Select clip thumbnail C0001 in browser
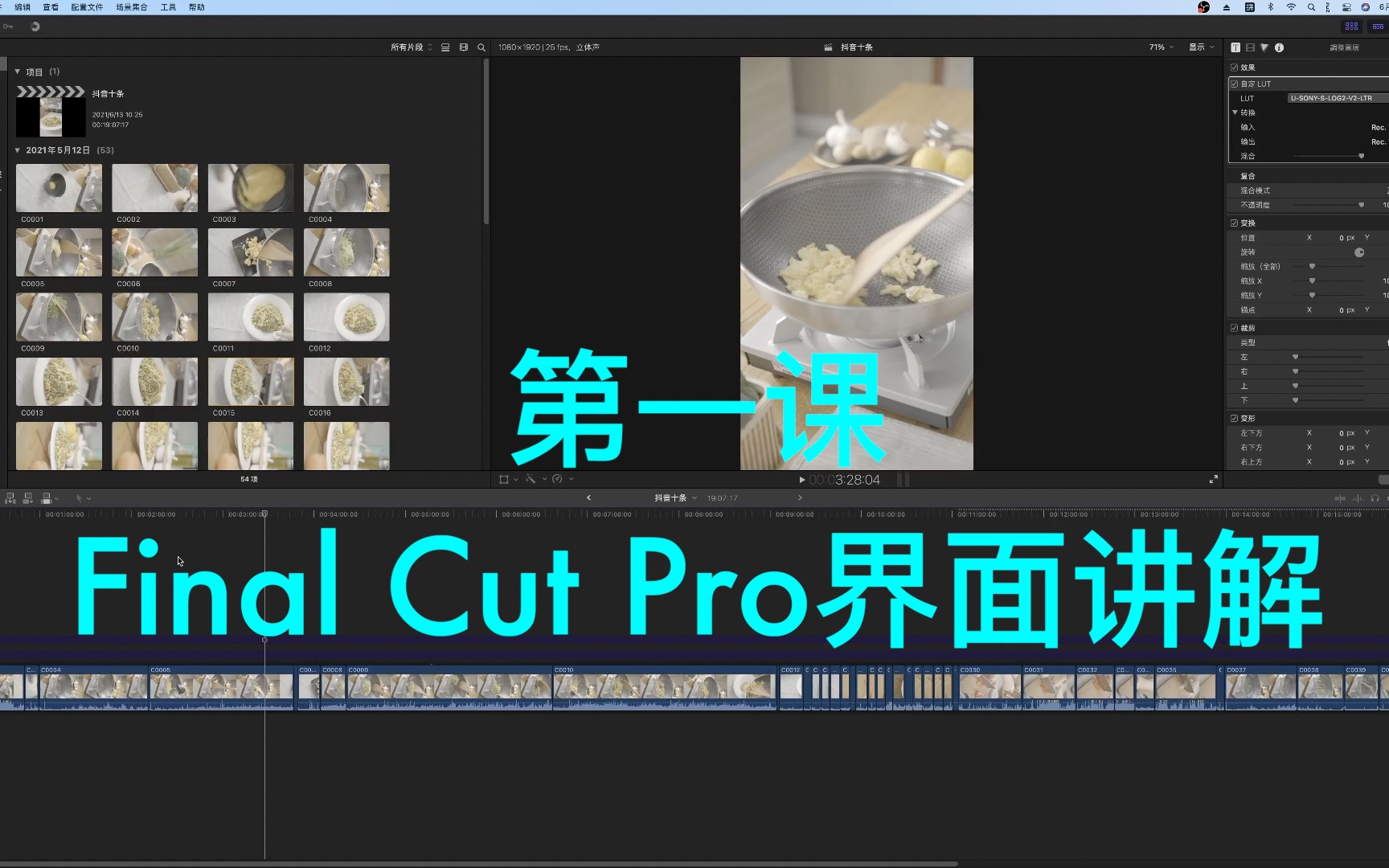 (x=59, y=188)
